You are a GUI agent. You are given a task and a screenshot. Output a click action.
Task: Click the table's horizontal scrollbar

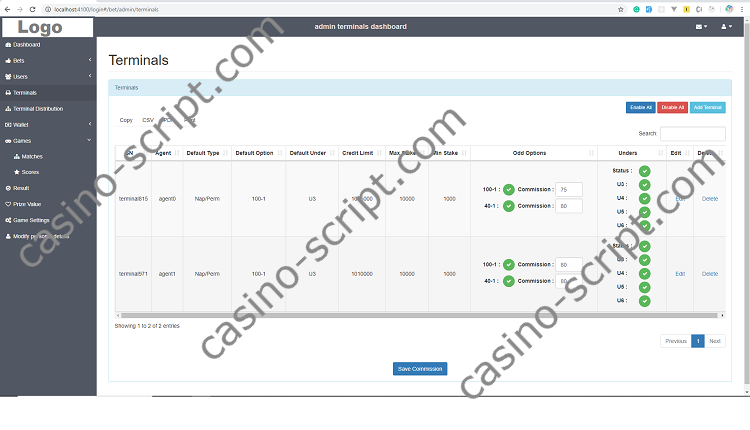pyautogui.click(x=400, y=315)
